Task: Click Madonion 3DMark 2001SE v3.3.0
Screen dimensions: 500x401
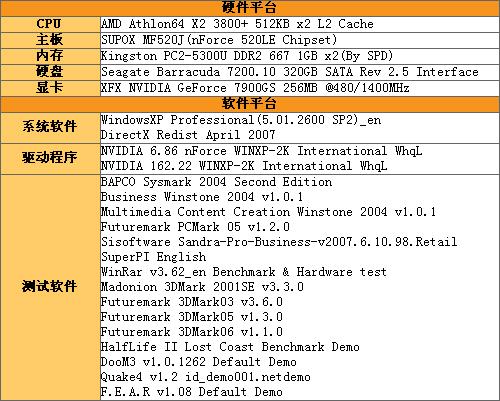Action: pos(202,287)
